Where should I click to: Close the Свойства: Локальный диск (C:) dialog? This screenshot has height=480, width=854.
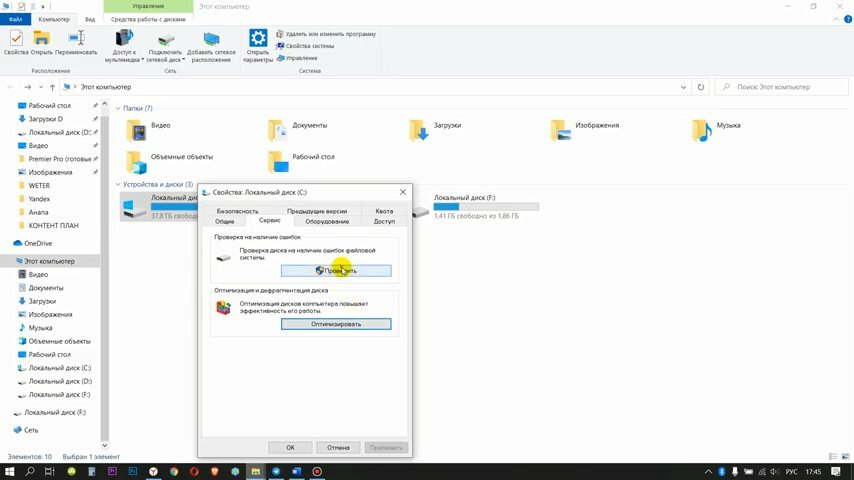(x=402, y=192)
